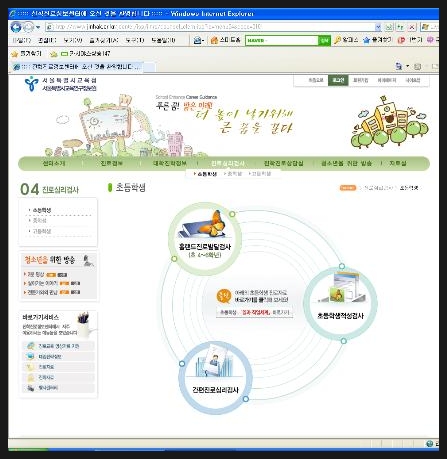Click the green NAVER search go button
The width and height of the screenshot is (447, 459).
tap(324, 41)
